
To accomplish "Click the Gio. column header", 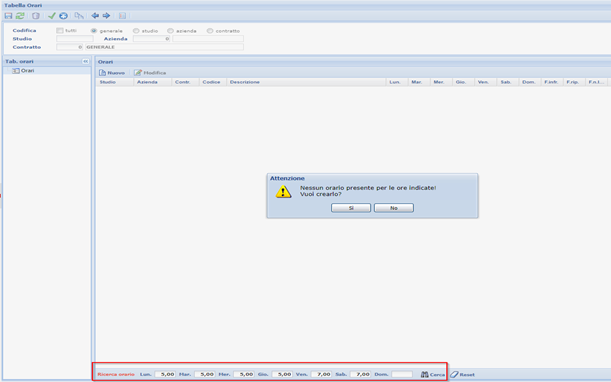I will (x=464, y=82).
